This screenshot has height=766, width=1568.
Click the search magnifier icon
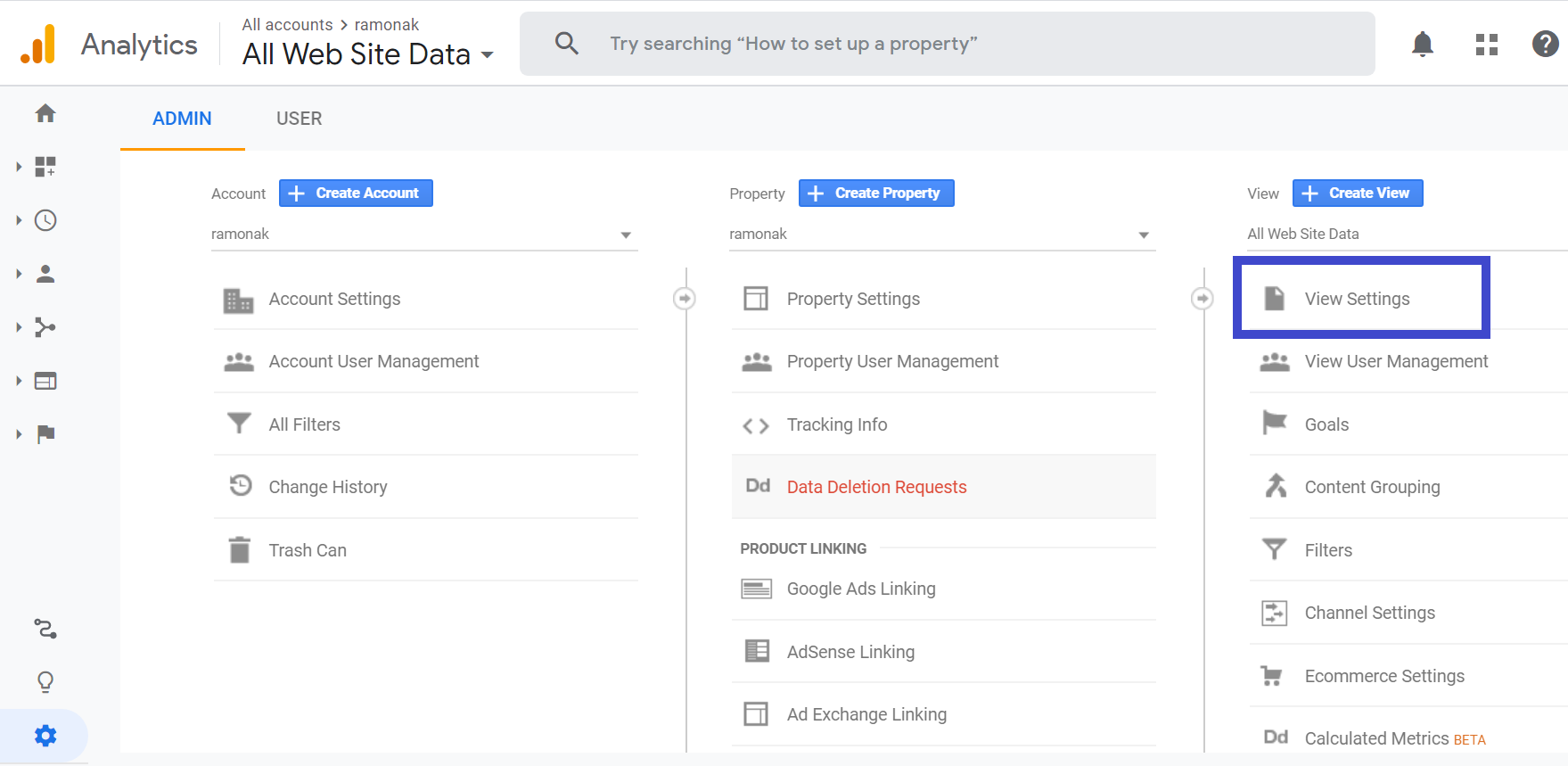coord(567,43)
